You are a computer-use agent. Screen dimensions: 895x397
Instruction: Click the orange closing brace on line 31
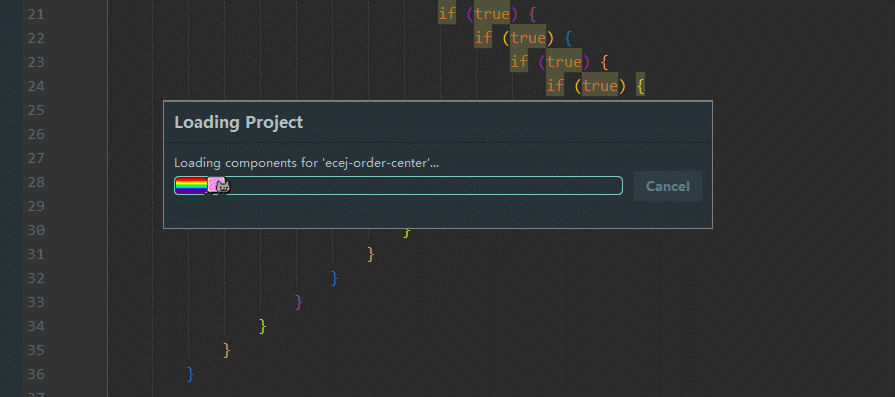pyautogui.click(x=371, y=254)
